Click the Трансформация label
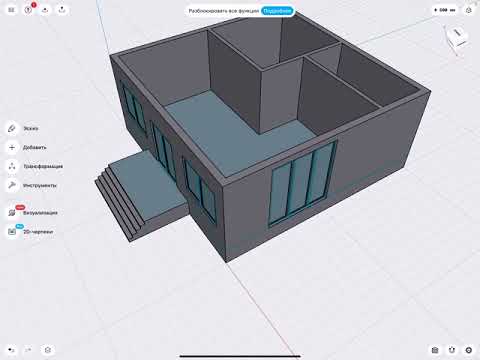The image size is (480, 360). pos(43,166)
